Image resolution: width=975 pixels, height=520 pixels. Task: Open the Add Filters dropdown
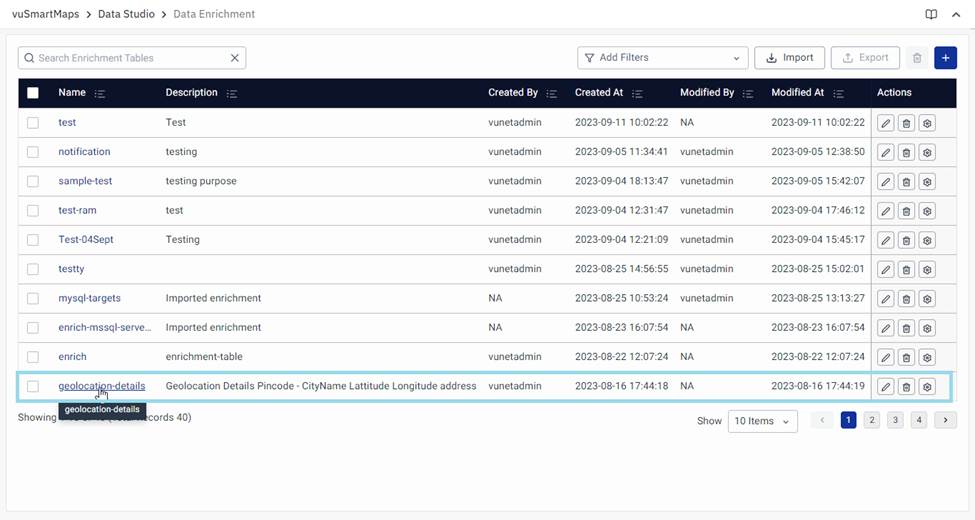coord(662,58)
